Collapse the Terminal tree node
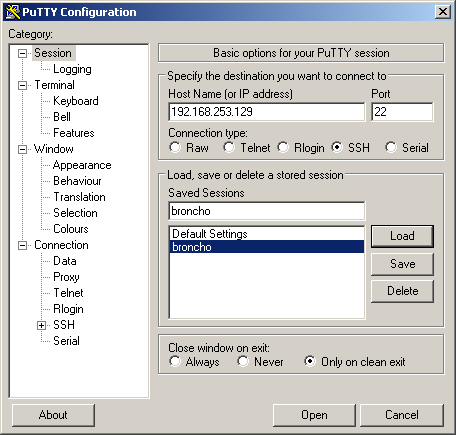 [22, 85]
